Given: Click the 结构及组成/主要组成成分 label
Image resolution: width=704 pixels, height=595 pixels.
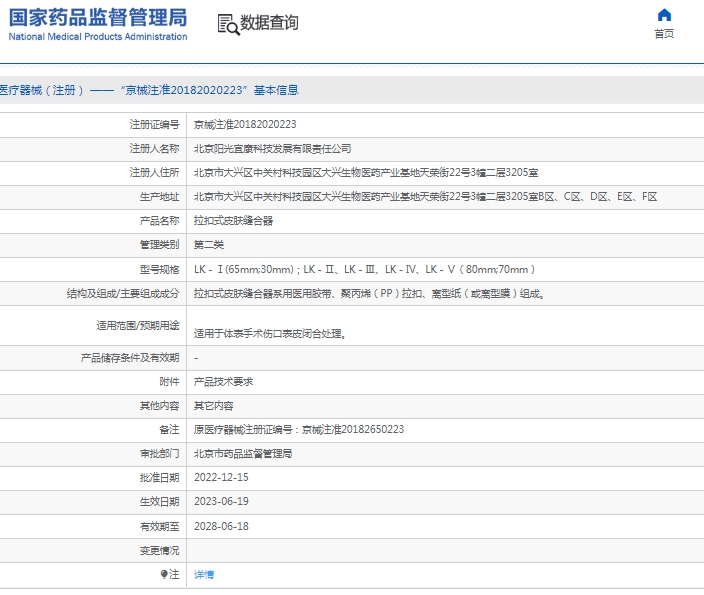Looking at the screenshot, I should coord(123,294).
